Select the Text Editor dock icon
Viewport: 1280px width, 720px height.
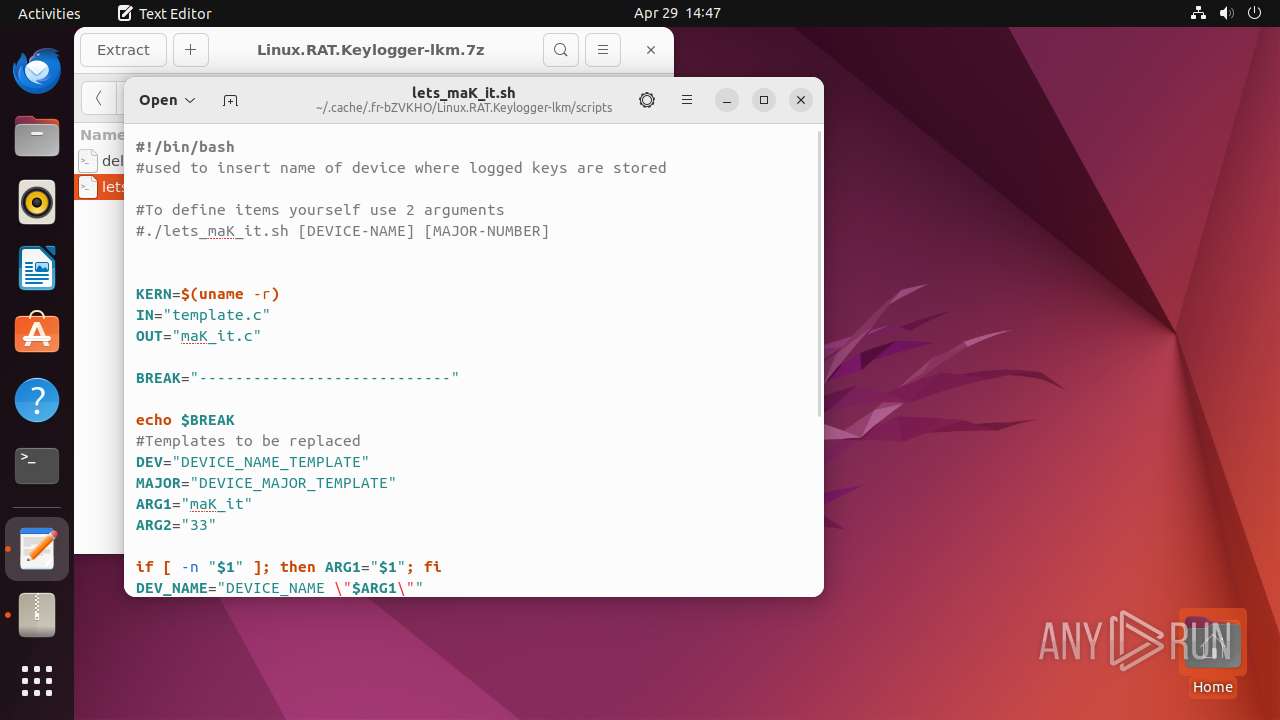37,549
